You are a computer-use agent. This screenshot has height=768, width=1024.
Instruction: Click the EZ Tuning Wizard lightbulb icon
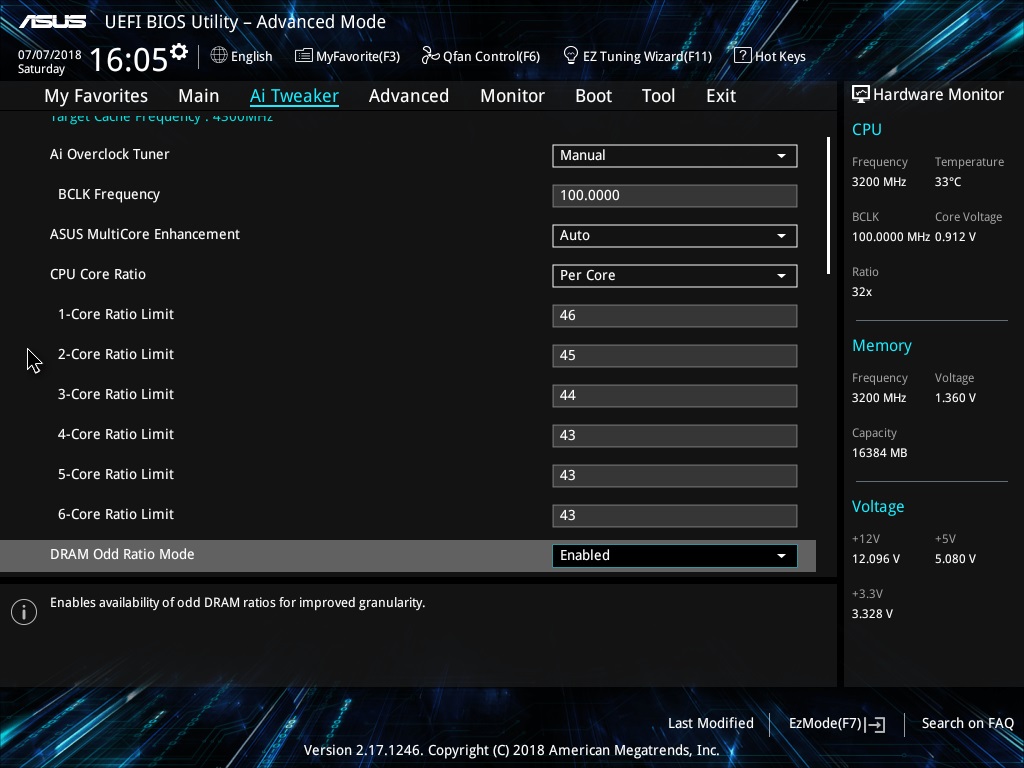(570, 56)
